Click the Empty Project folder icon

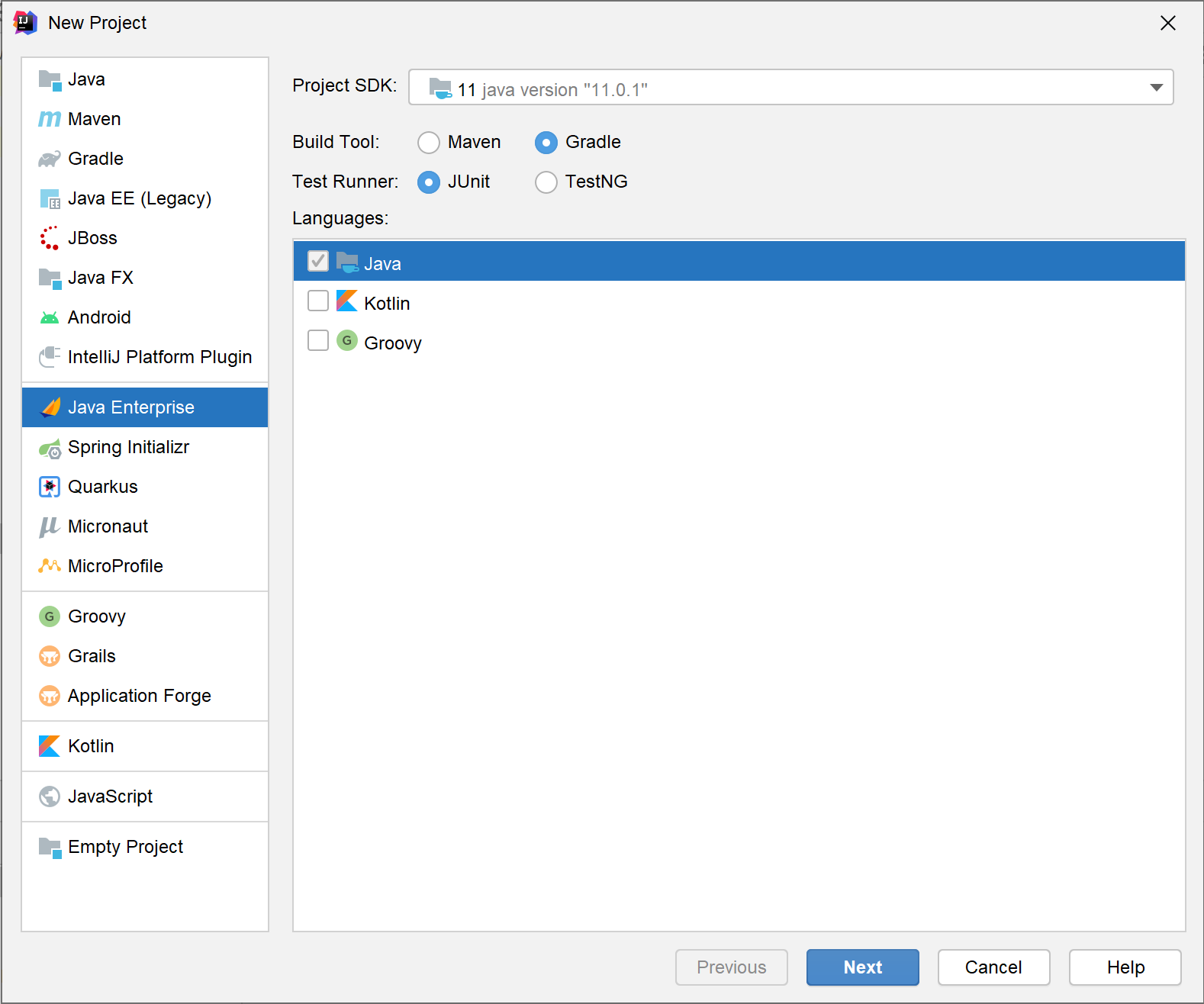(50, 848)
